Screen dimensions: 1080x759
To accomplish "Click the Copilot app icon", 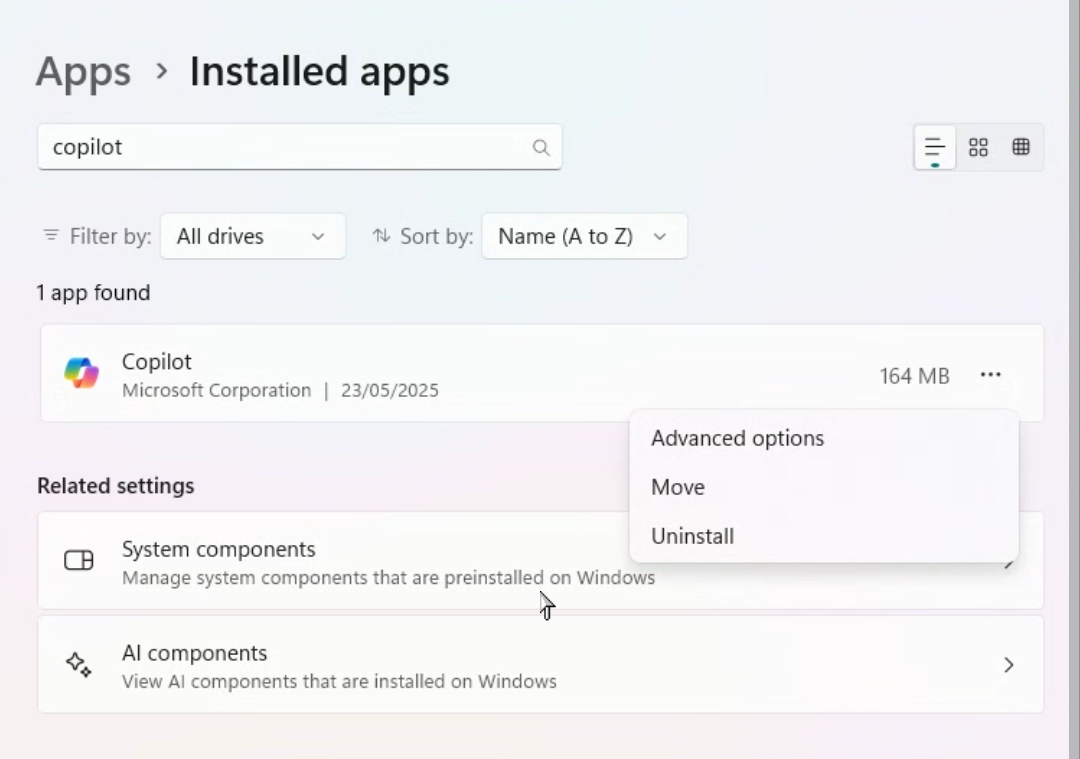I will [x=81, y=374].
